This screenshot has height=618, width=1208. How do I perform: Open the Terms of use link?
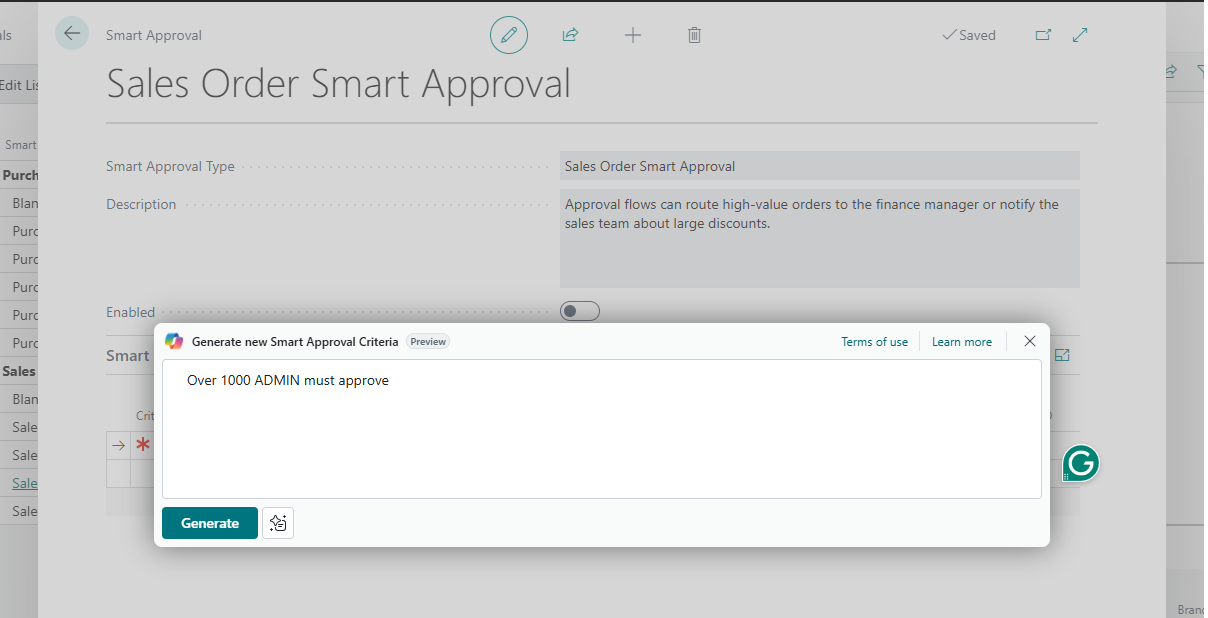(x=874, y=341)
